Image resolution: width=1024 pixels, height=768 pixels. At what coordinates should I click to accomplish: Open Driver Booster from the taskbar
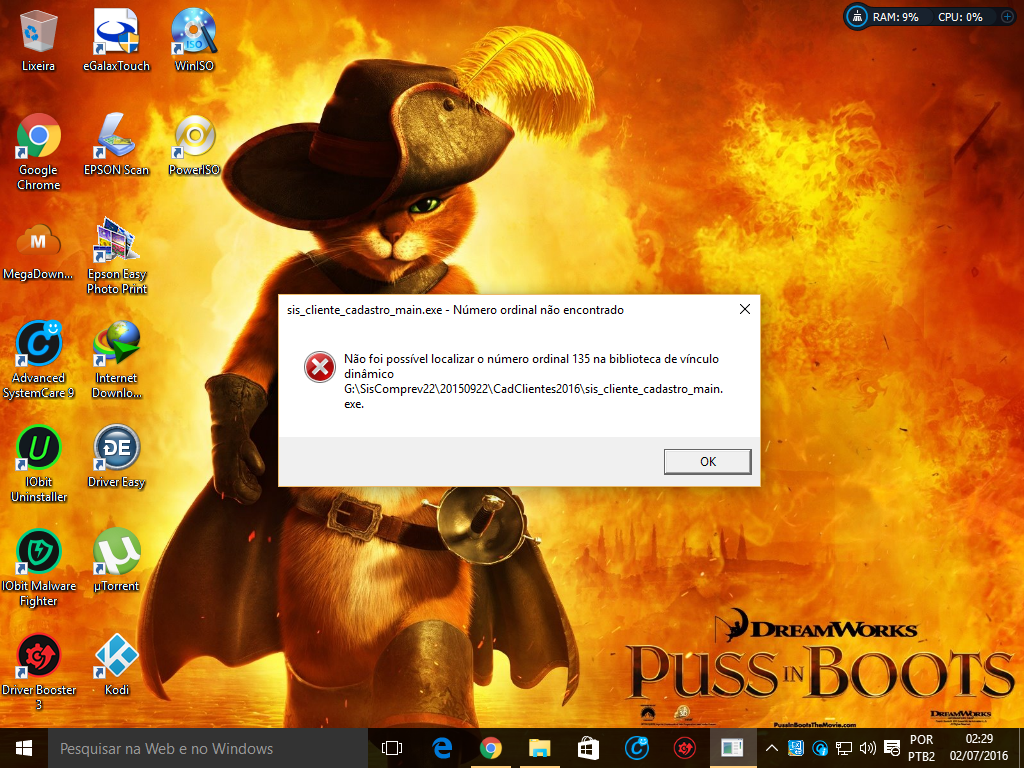tap(684, 748)
